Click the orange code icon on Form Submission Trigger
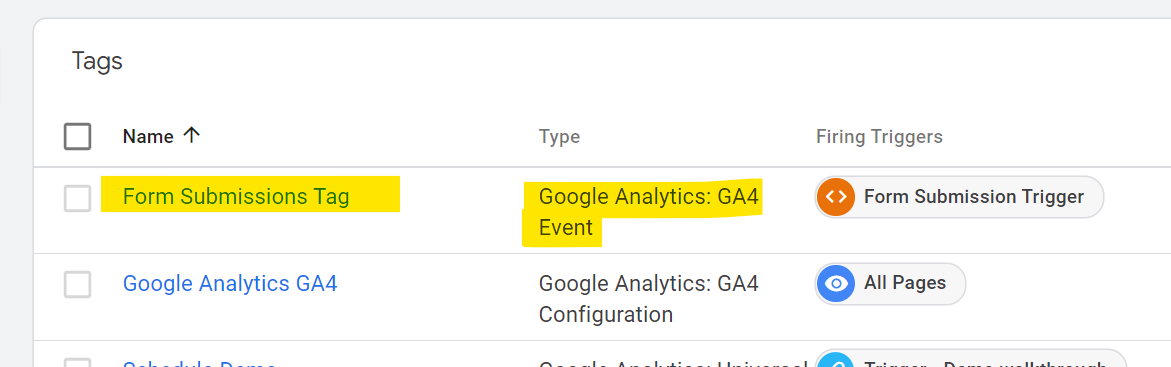 click(x=836, y=197)
